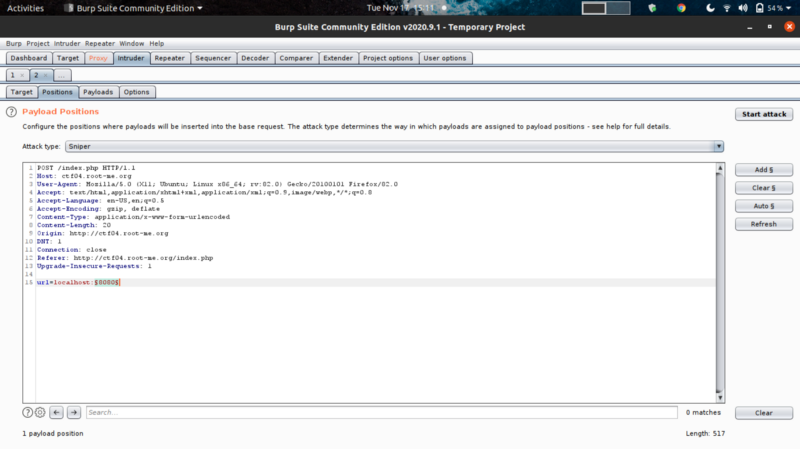
Task: Open the Window menu
Action: point(132,44)
